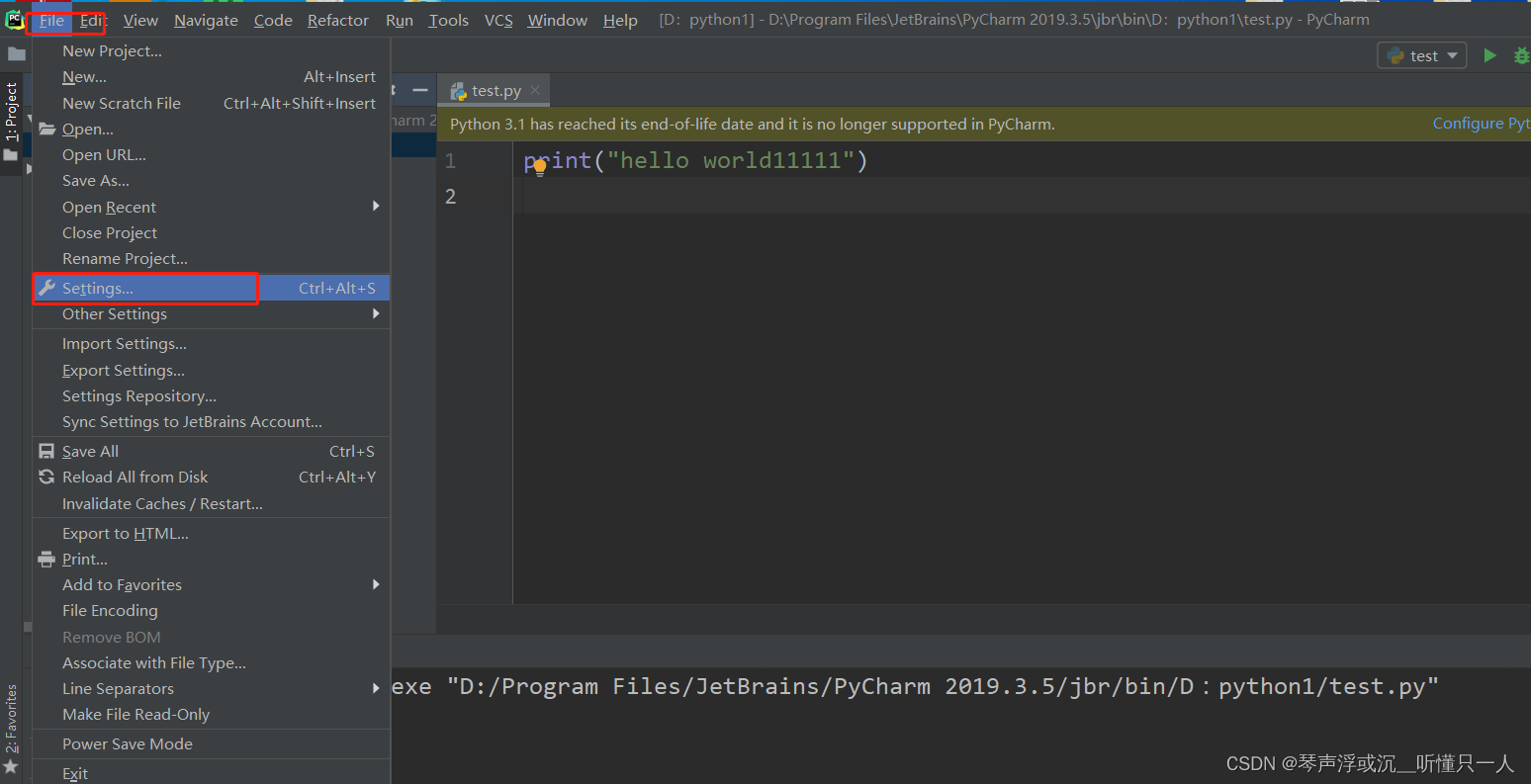Close the test.py editor tab
The height and width of the screenshot is (784, 1531).
pyautogui.click(x=535, y=90)
